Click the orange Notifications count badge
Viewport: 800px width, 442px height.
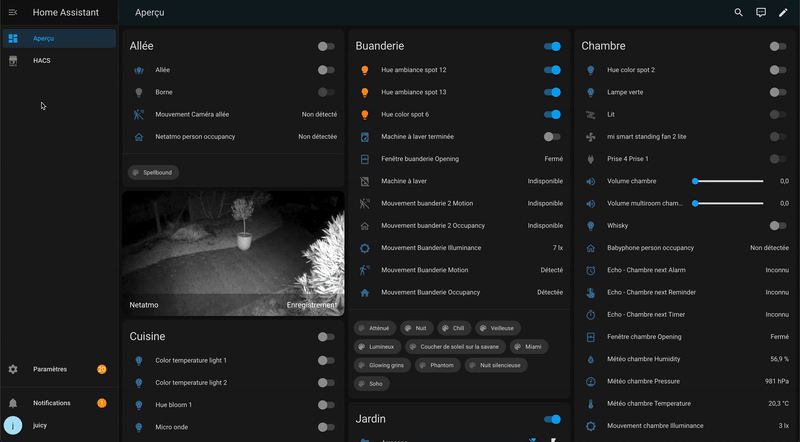[102, 403]
